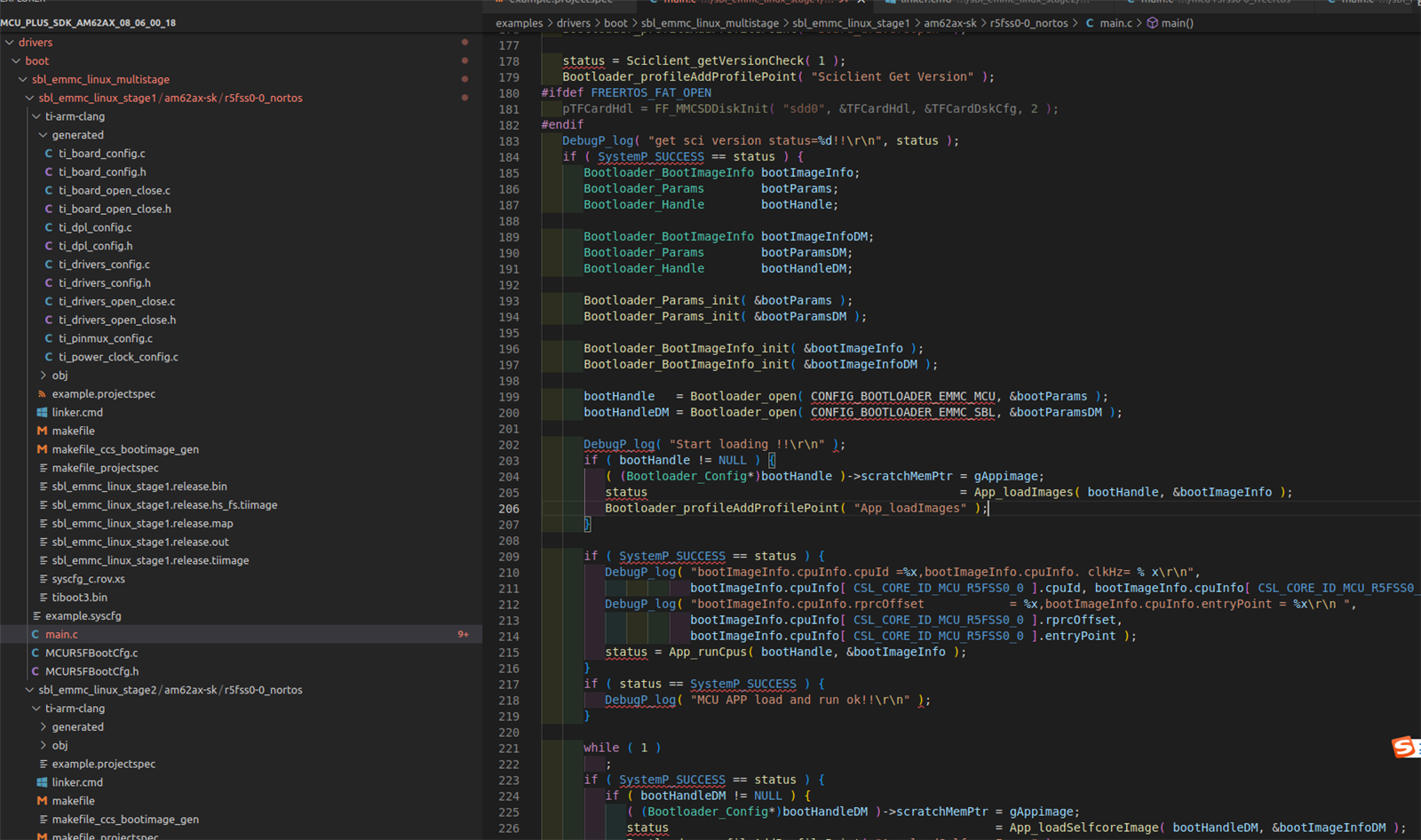This screenshot has width=1421, height=840.
Task: Click CONFIG_BOOTLOADER_EMMC_SBL on line 200
Action: 902,413
